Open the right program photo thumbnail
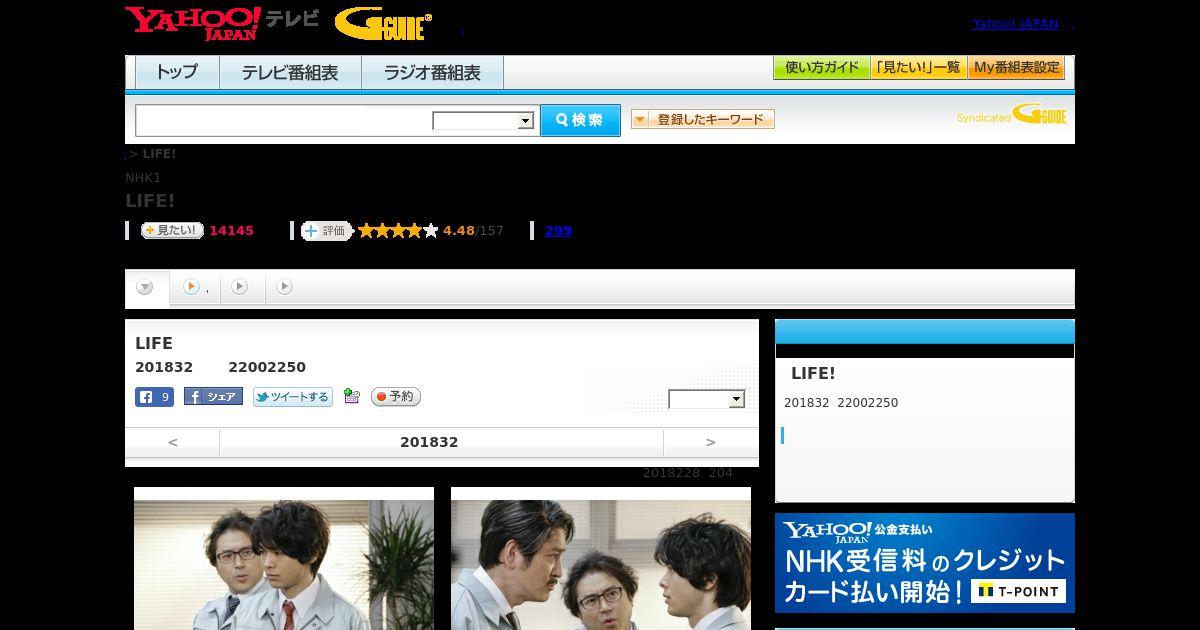The image size is (1200, 630). coord(601,559)
